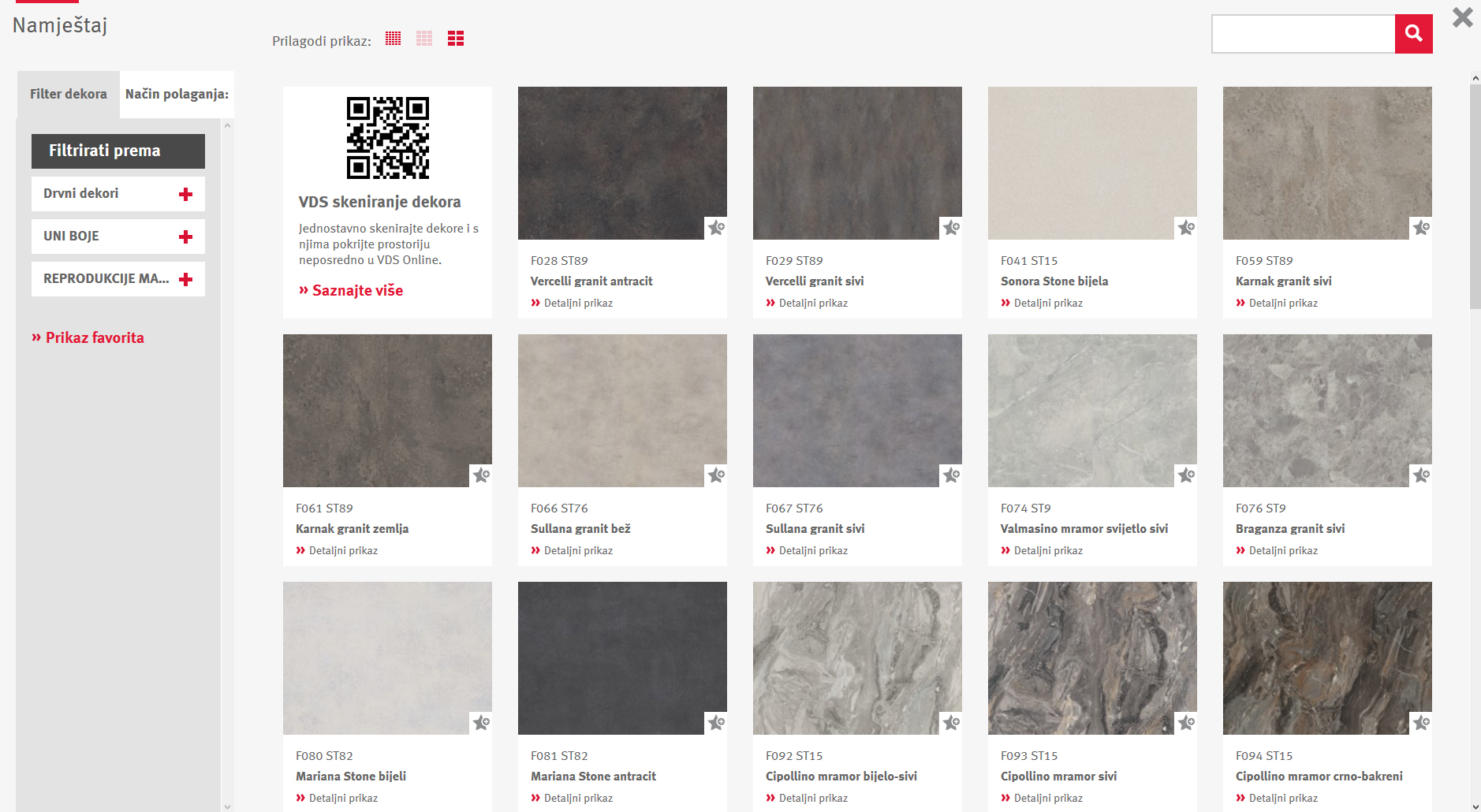The width and height of the screenshot is (1481, 812).
Task: Open Detaljni prikaz for Mariana Stone antracit
Action: [x=572, y=798]
